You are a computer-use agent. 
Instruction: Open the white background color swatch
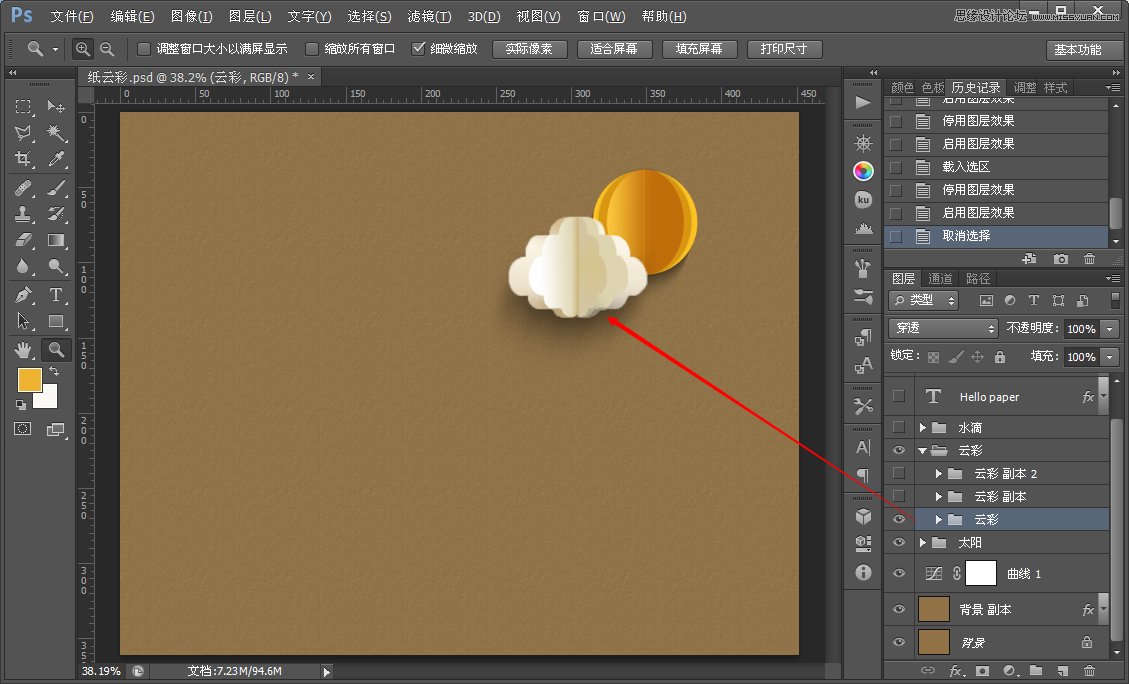(48, 398)
